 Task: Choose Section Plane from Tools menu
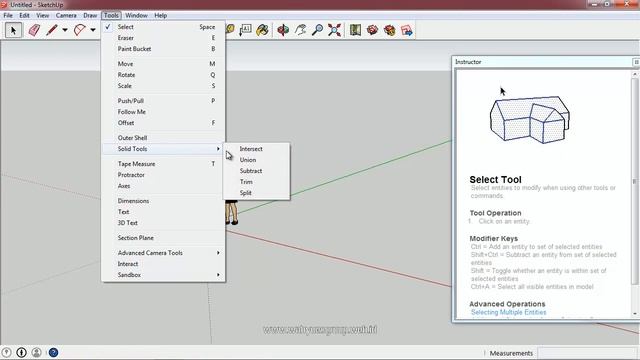163,238
